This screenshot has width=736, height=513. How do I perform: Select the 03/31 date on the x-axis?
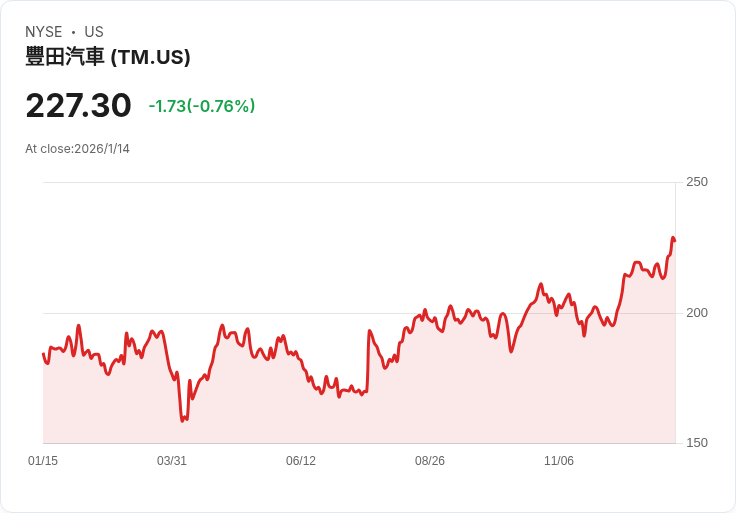(x=172, y=461)
